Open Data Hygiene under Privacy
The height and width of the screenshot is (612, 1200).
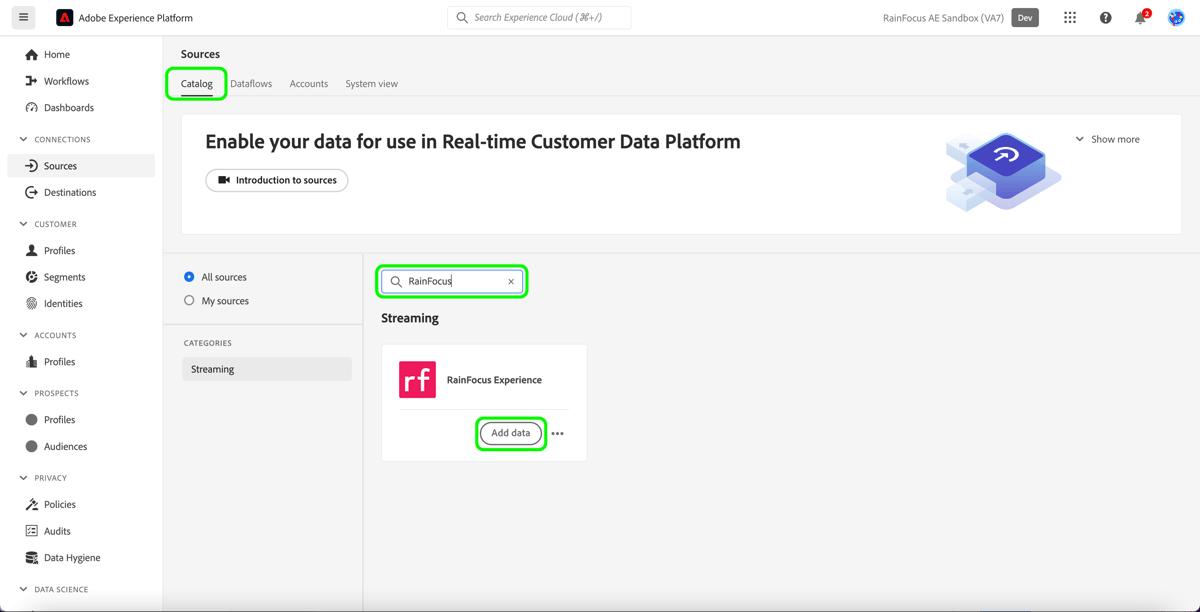coord(75,557)
